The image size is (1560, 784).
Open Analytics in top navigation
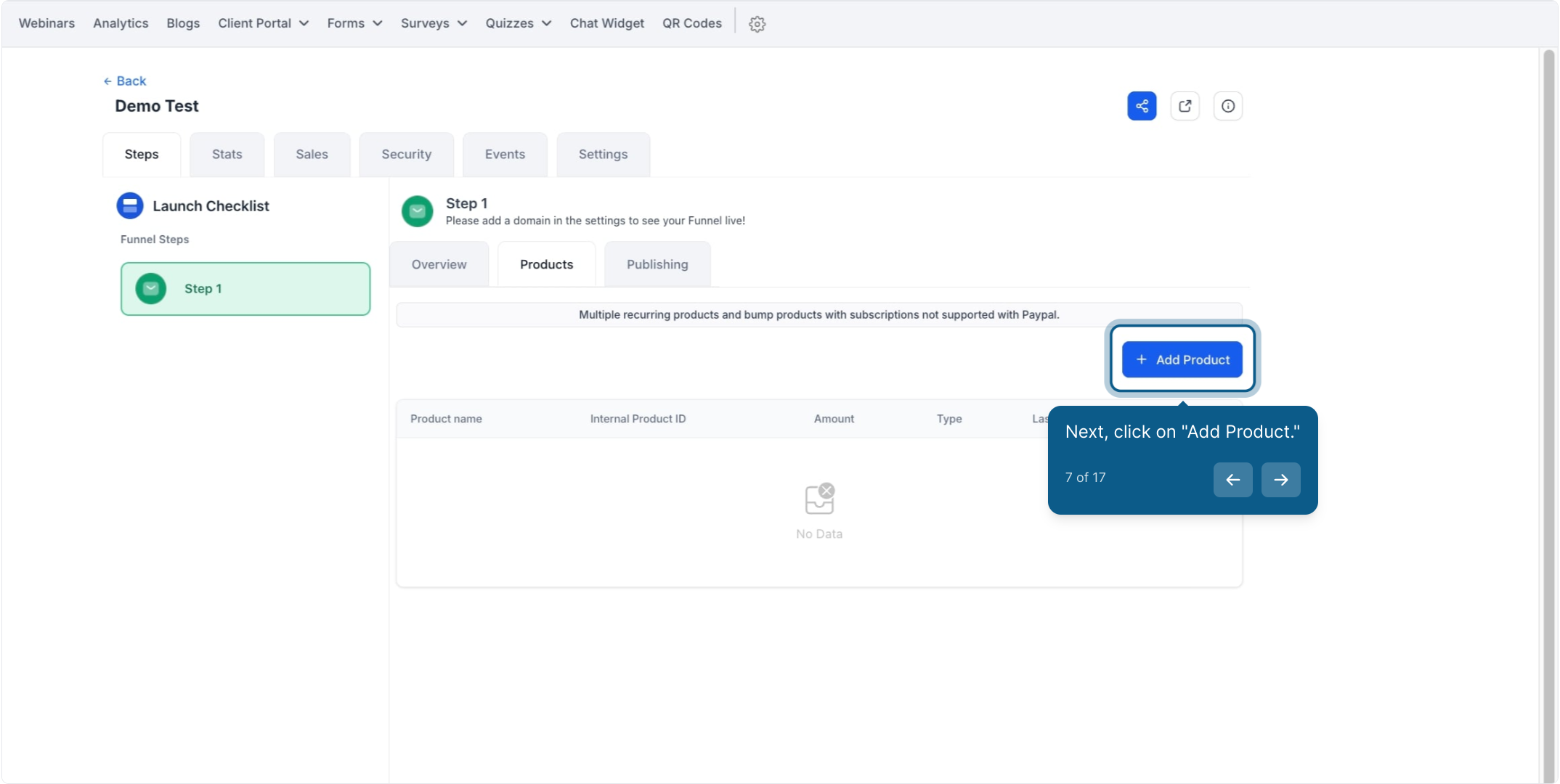121,23
